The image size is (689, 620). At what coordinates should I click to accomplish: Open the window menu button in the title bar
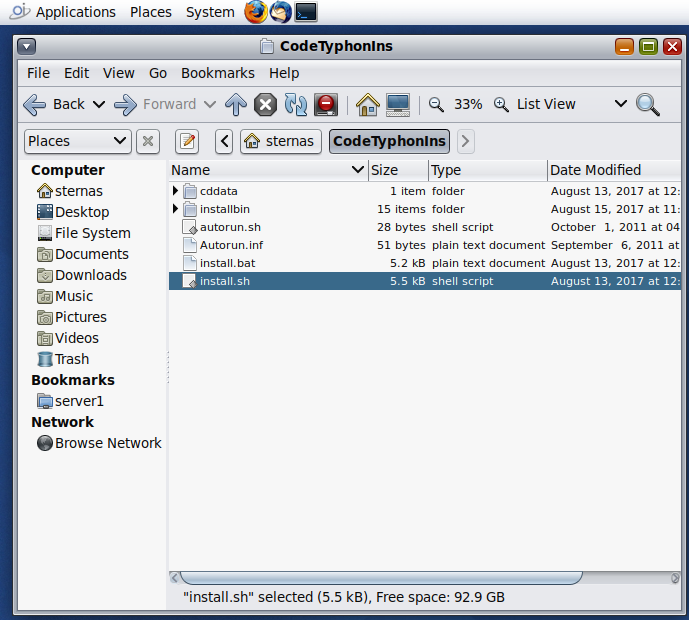[x=27, y=46]
